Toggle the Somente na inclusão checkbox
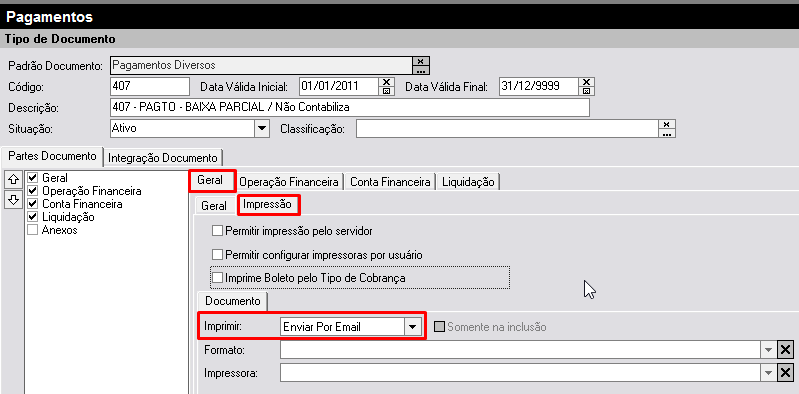Viewport: 799px width, 394px height. [x=439, y=327]
